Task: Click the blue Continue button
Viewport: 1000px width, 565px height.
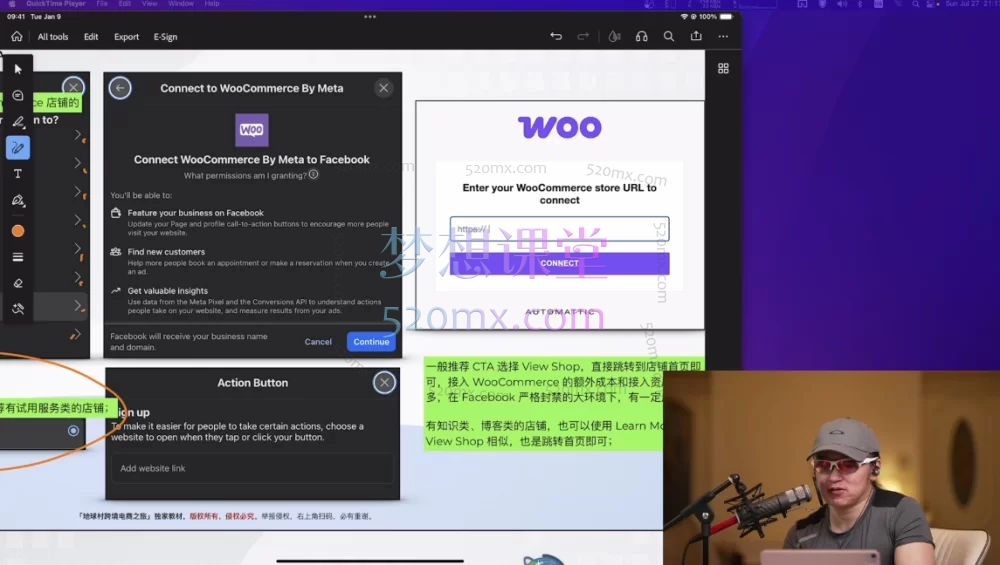Action: coord(371,342)
